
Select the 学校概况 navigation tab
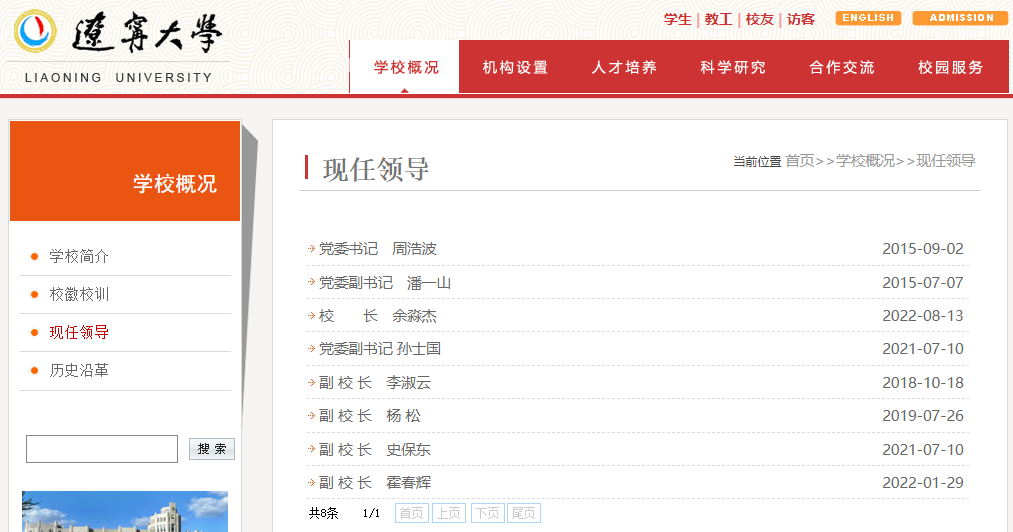point(405,67)
